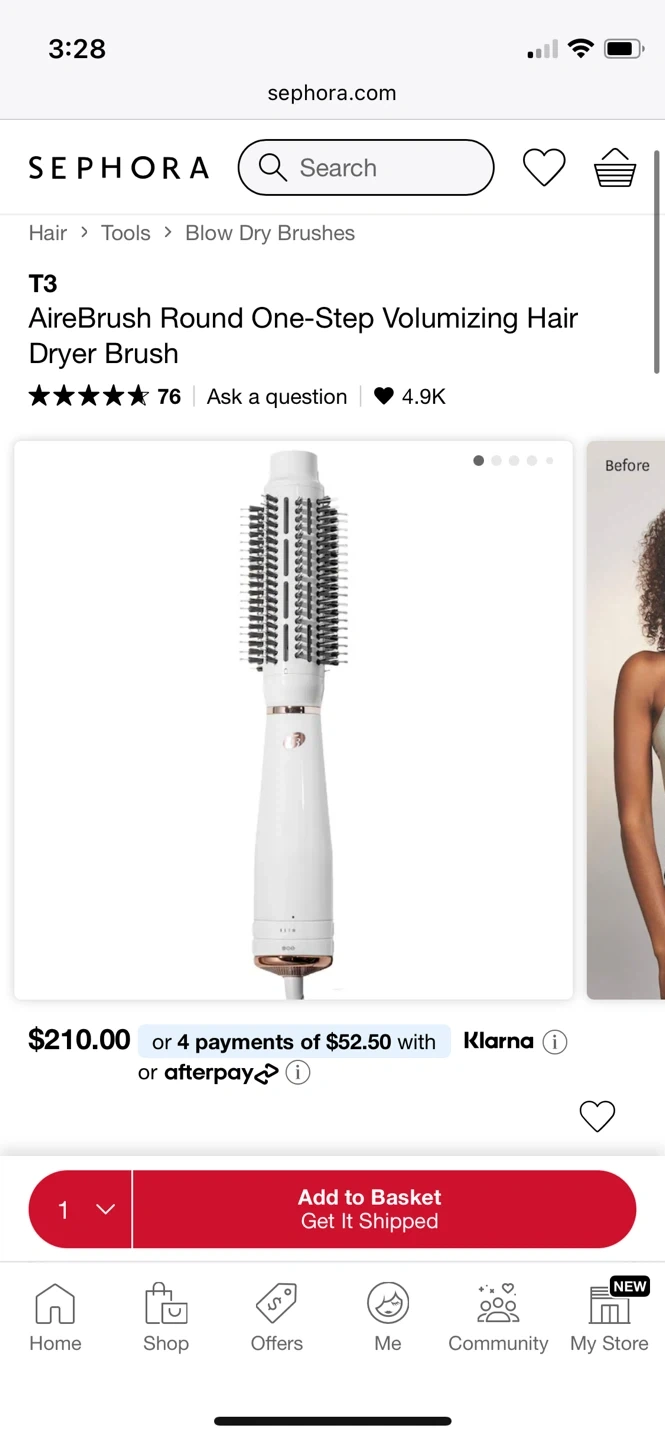
Task: Add the AireBrush to basket
Action: [x=384, y=1209]
